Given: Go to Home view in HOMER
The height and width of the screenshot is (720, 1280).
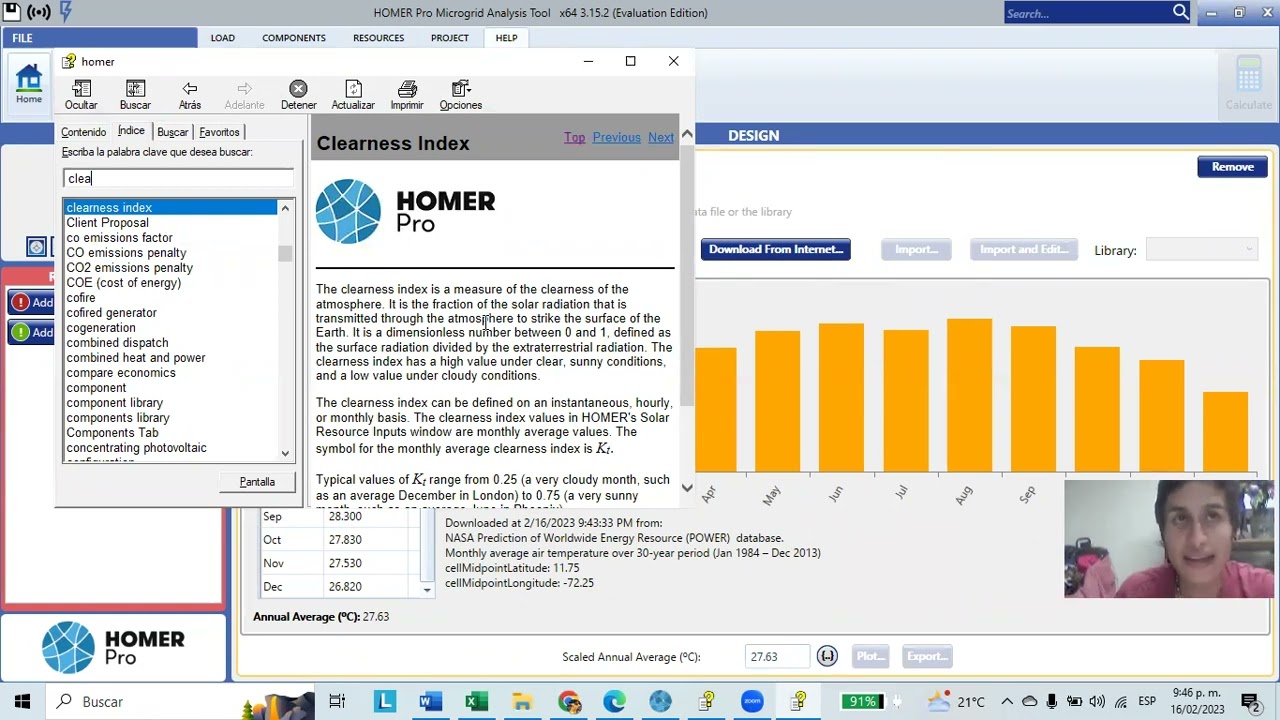Looking at the screenshot, I should click(28, 84).
